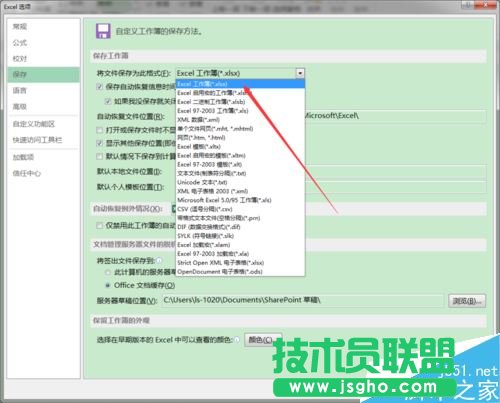500x403 pixels.
Task: Choose Excel 97-2003 加载宏(*.xla) option
Action: click(x=240, y=254)
